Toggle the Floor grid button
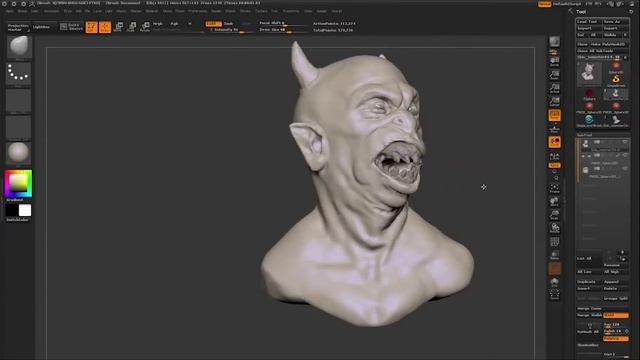Viewport: 640px width, 360px height. (x=554, y=129)
